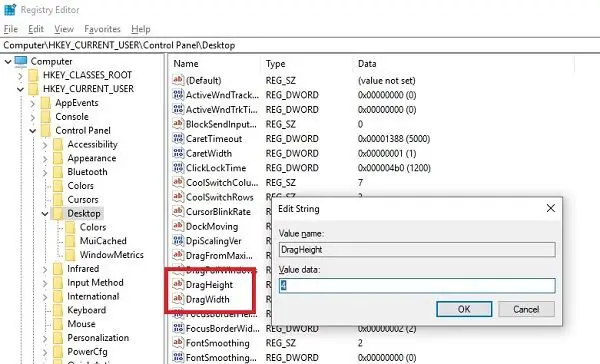Image resolution: width=600 pixels, height=364 pixels.
Task: Open the View menu
Action: [64, 29]
